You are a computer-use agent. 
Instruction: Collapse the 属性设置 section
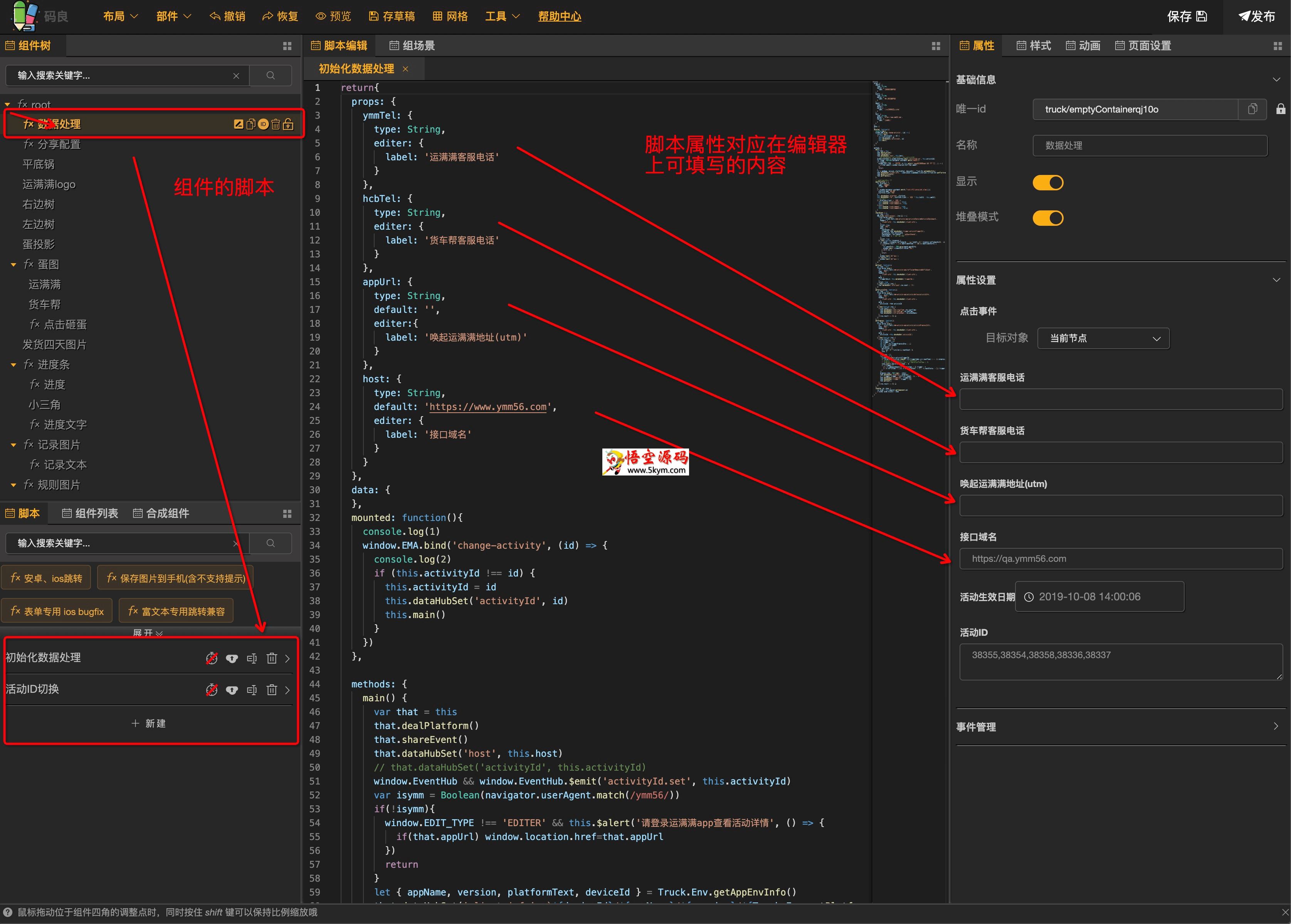pos(1276,280)
